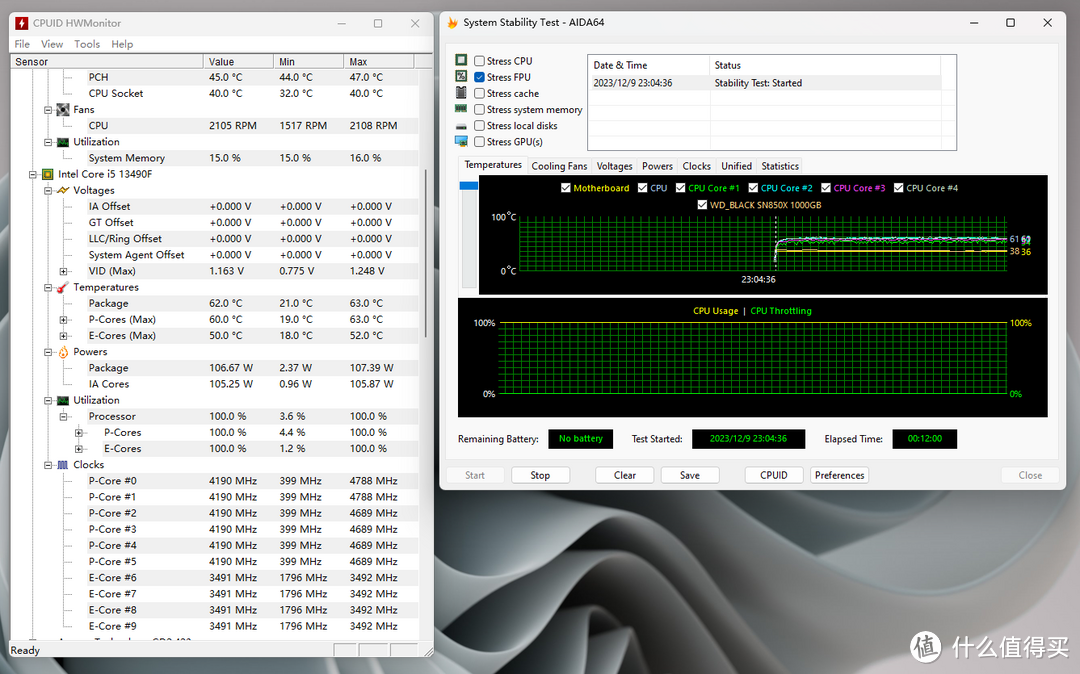Enable the Stress CPU checkbox
The width and height of the screenshot is (1080, 674).
479,61
